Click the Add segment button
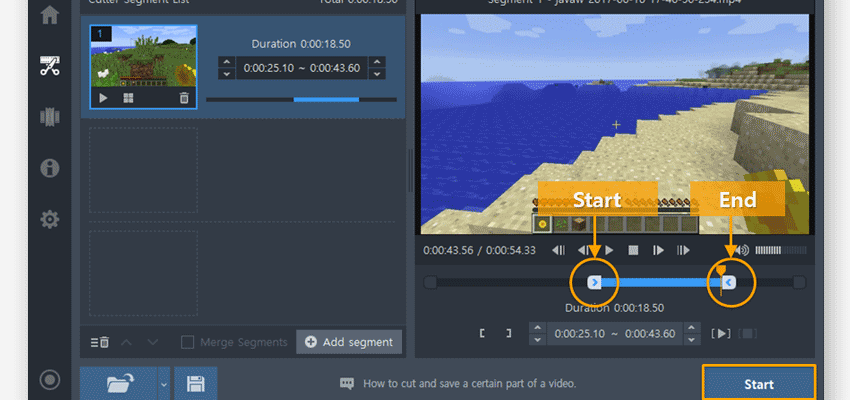Viewport: 850px width, 400px height. 349,342
